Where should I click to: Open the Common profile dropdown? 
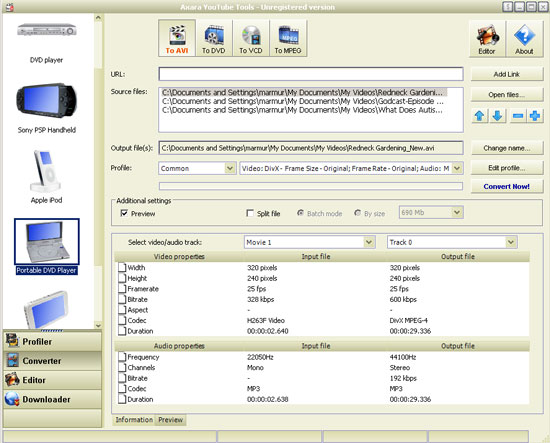click(230, 168)
